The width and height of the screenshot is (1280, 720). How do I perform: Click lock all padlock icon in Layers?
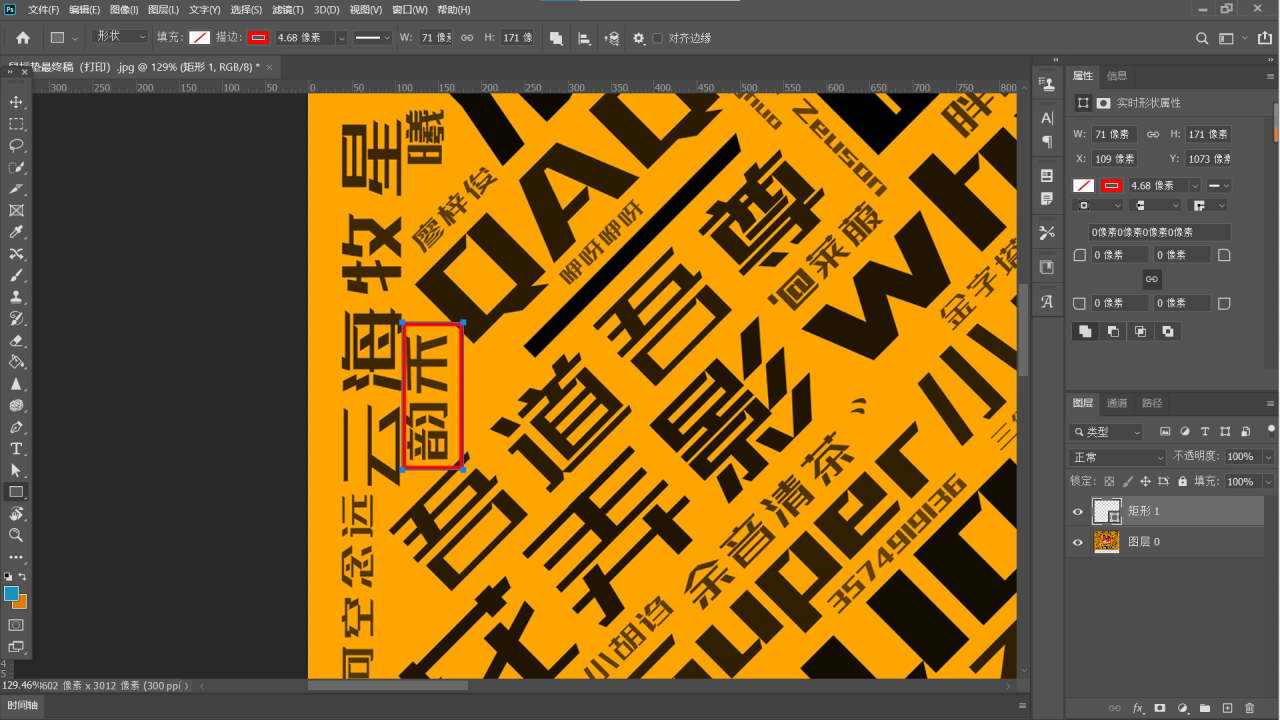coord(1183,481)
